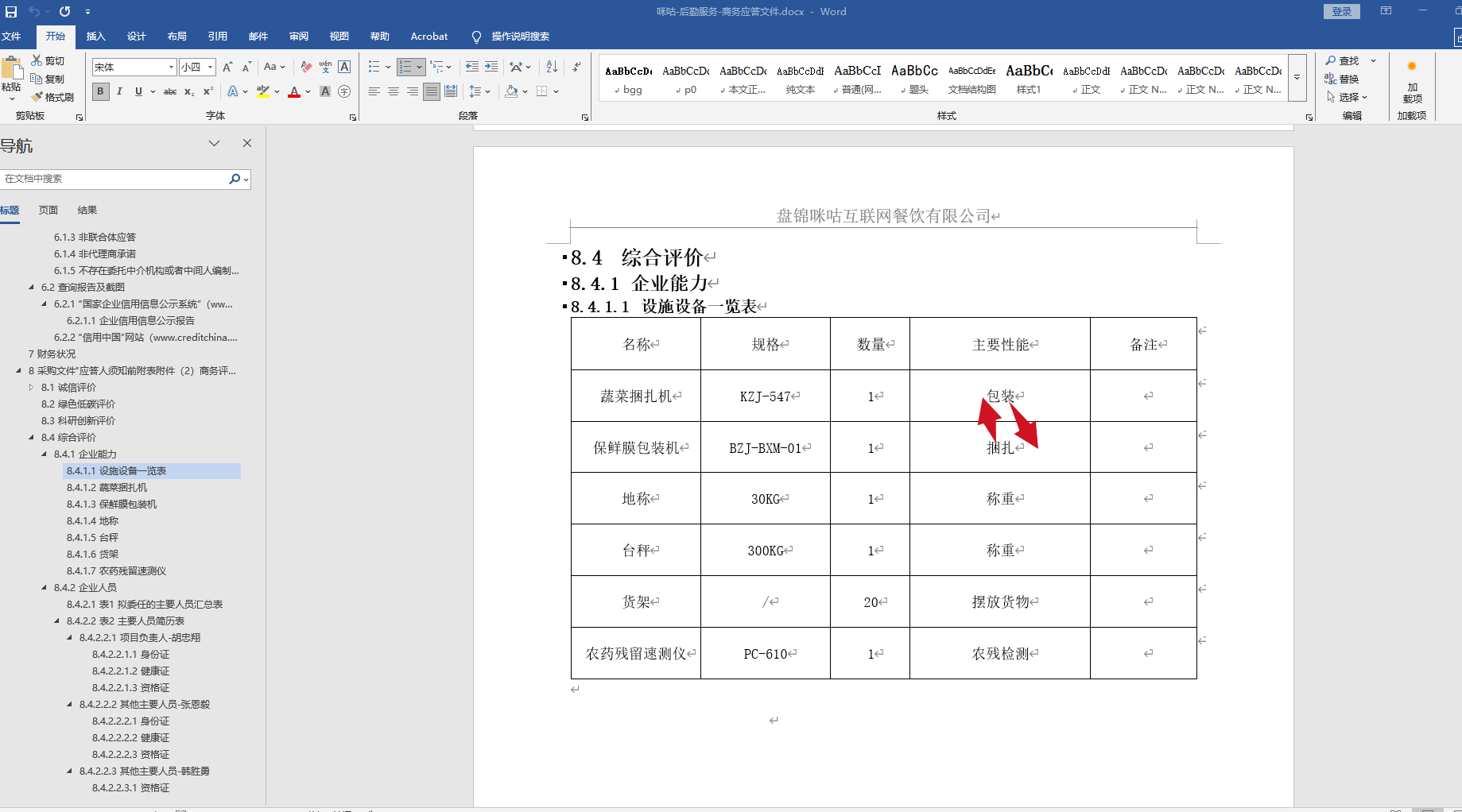Apply the bgg style from the styles gallery

pos(628,79)
